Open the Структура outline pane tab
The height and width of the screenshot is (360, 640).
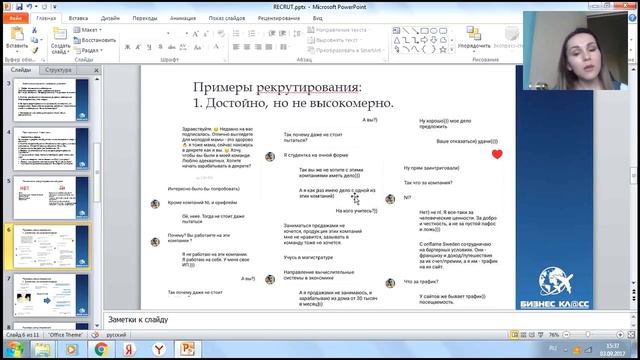point(58,70)
